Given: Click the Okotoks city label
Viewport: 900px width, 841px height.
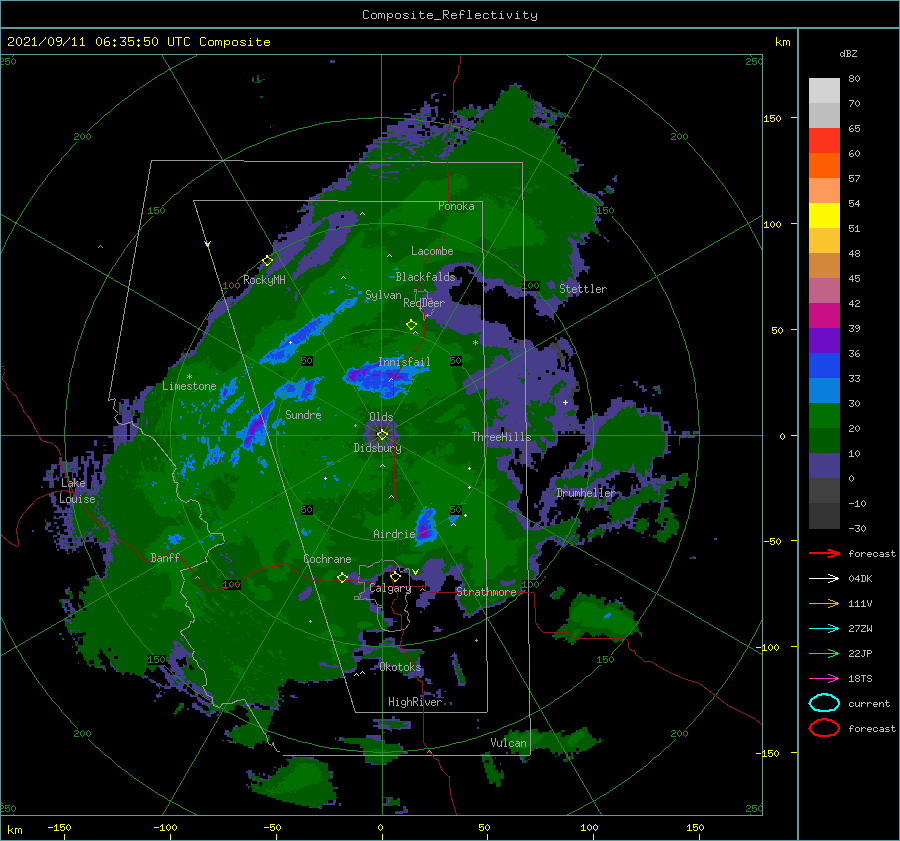Looking at the screenshot, I should (x=400, y=667).
